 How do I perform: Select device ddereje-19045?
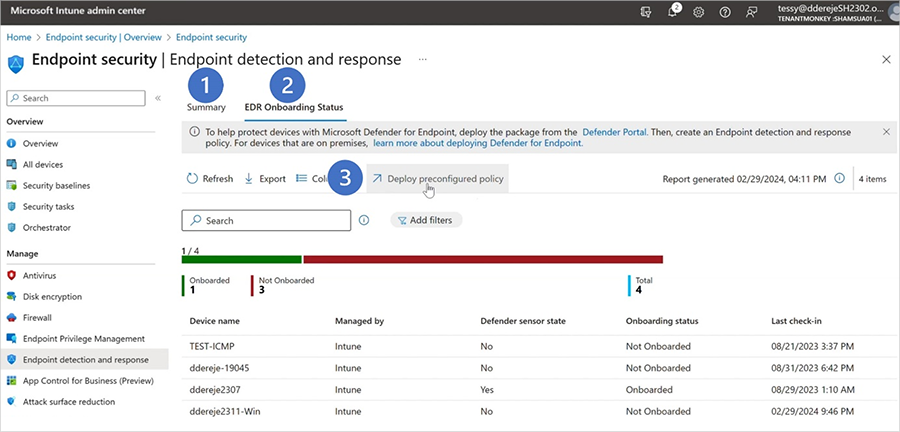pos(219,368)
